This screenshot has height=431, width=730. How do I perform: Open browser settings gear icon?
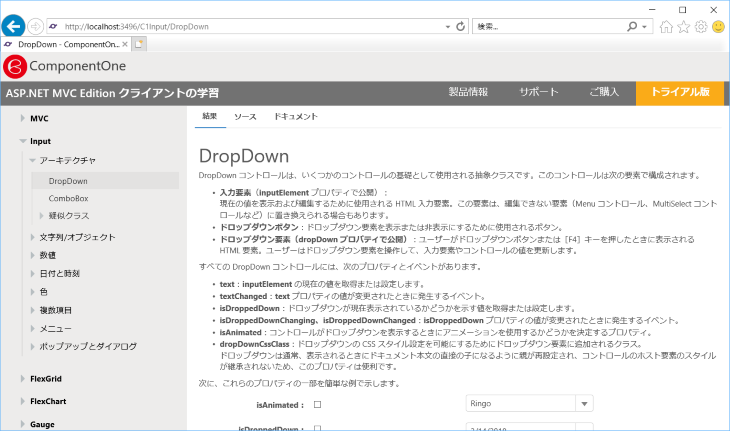pos(701,27)
